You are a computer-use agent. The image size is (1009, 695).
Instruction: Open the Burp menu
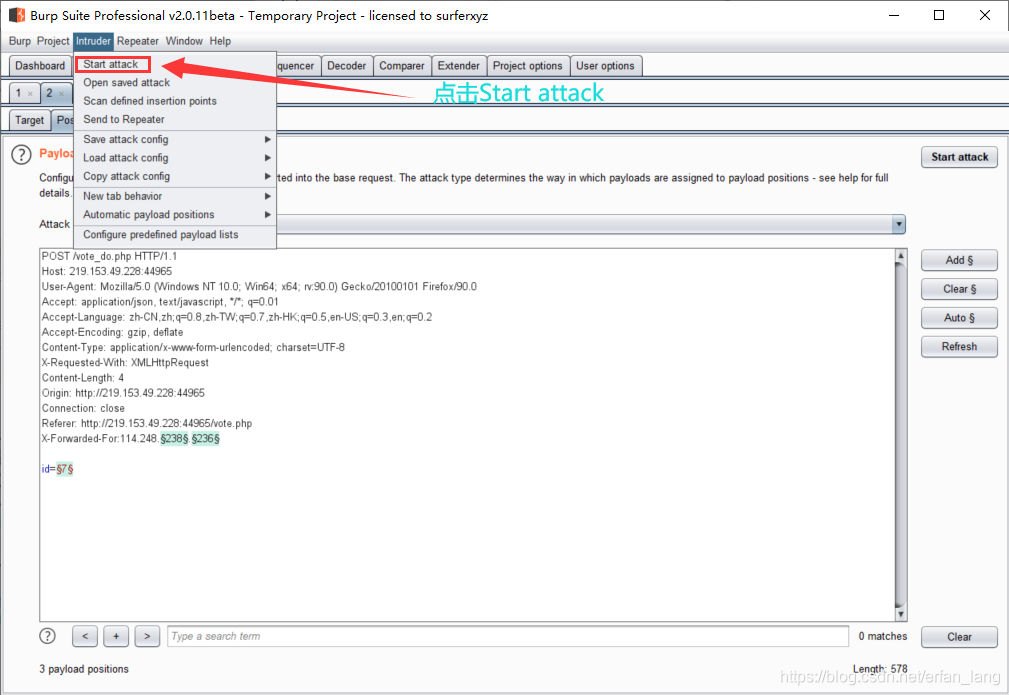[x=20, y=41]
